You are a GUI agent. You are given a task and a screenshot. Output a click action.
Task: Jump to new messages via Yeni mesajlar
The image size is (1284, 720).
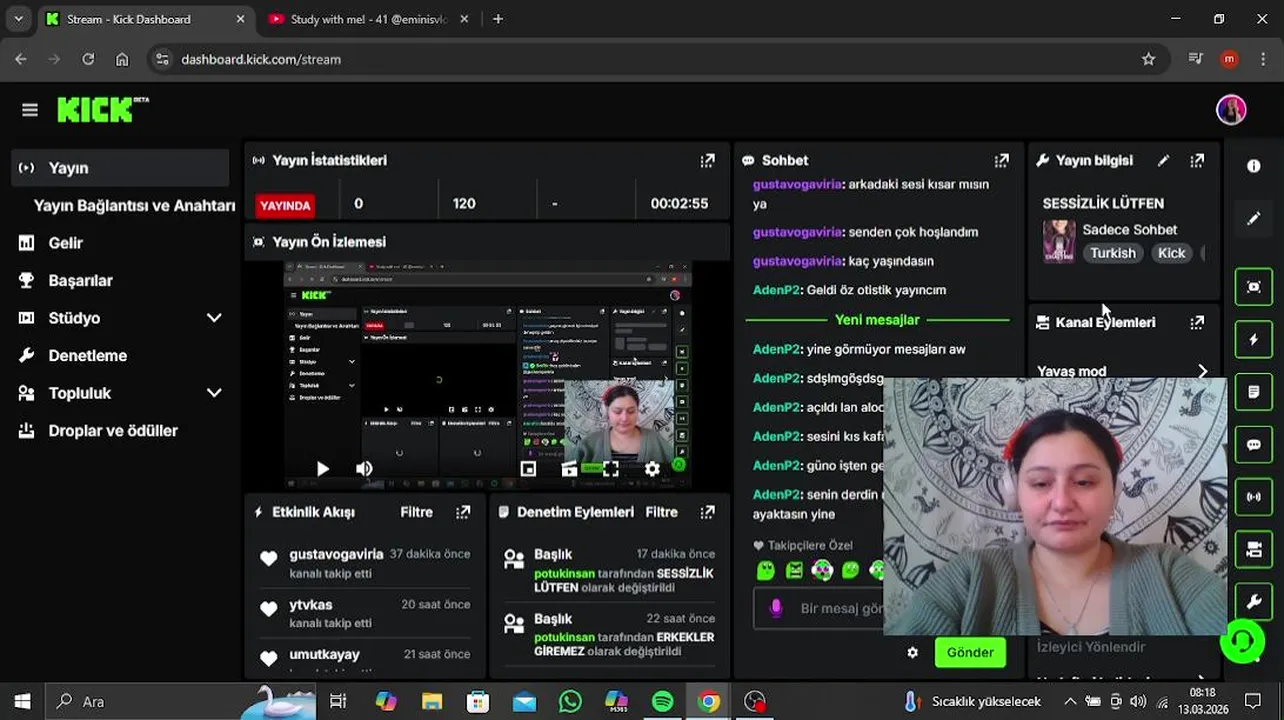point(877,320)
